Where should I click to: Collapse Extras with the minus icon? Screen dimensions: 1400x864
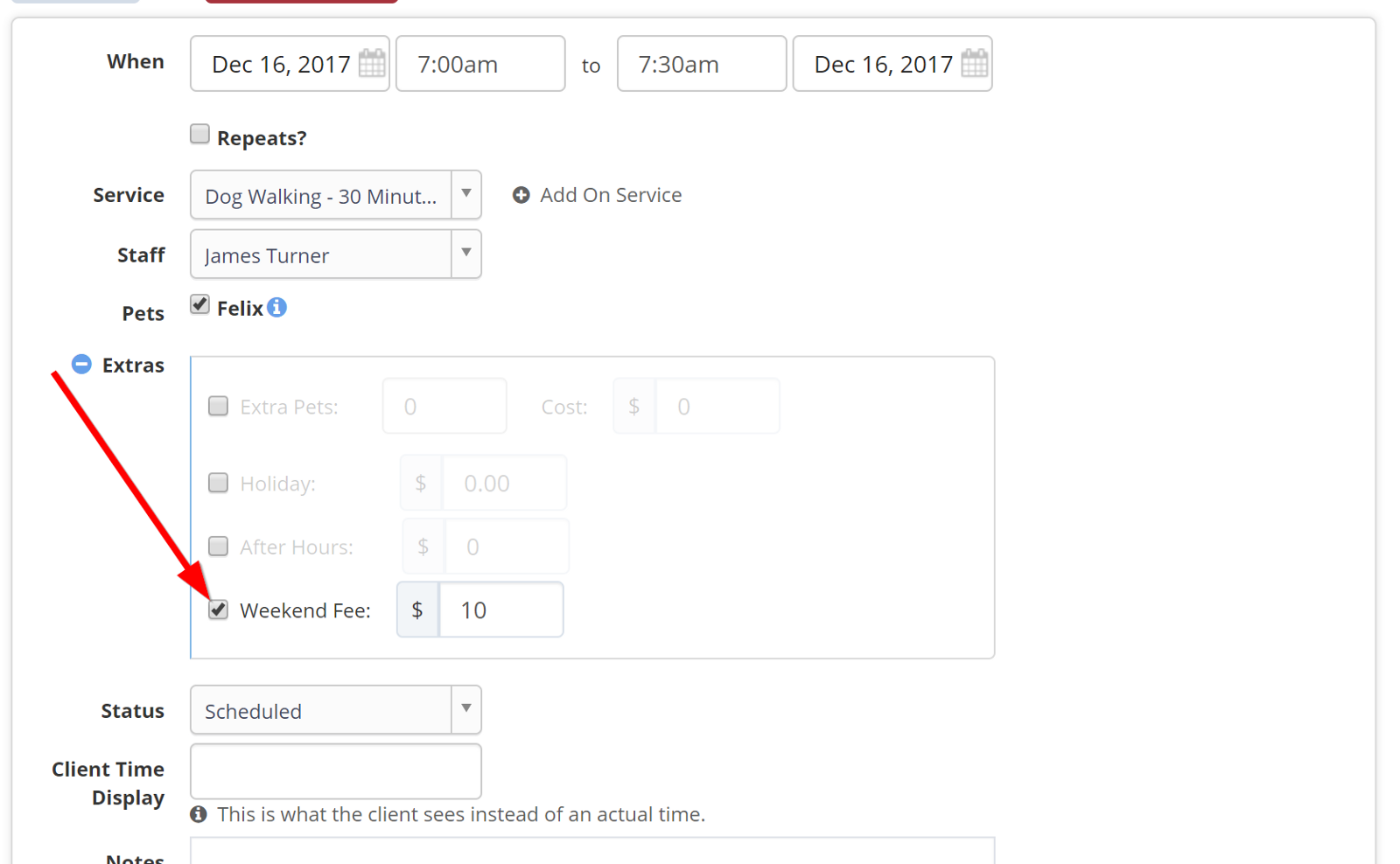click(81, 364)
